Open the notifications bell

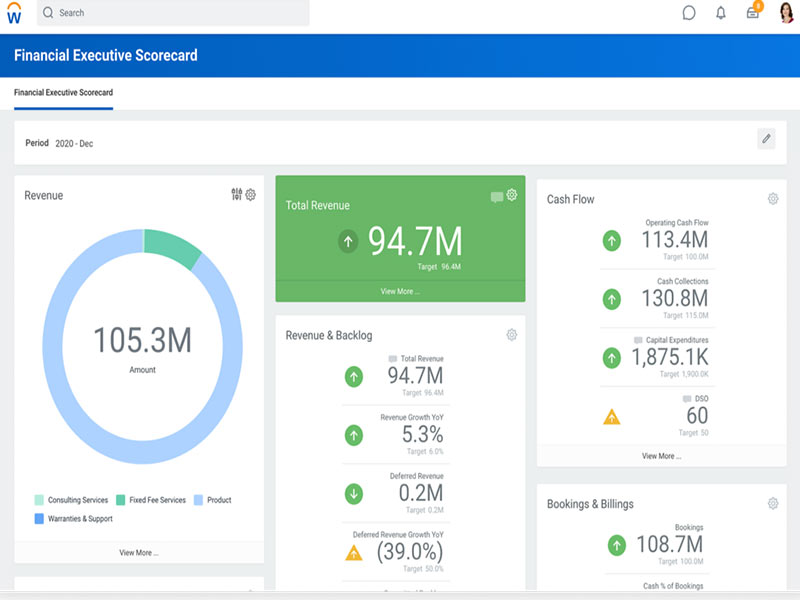[719, 12]
